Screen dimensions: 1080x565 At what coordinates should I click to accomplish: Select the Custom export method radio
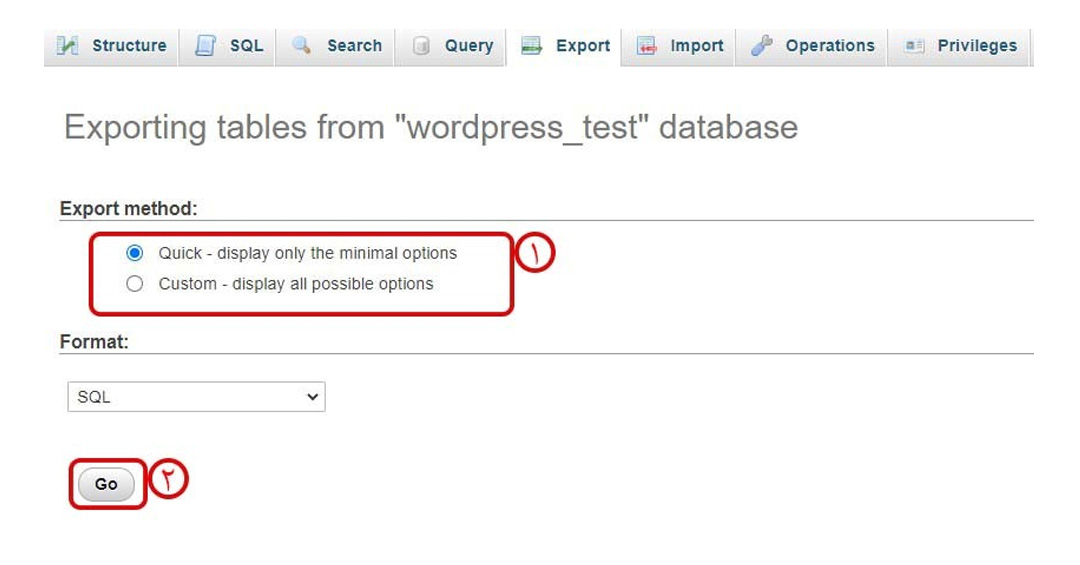[x=135, y=284]
